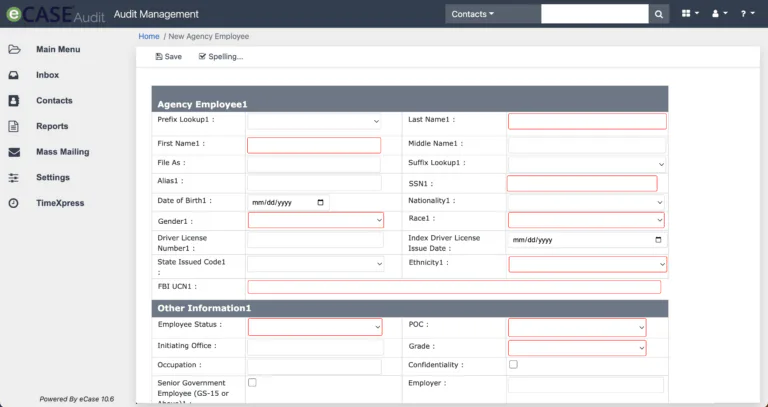Open the Prefix Lookup1 dropdown
This screenshot has height=407, width=768.
click(x=314, y=121)
